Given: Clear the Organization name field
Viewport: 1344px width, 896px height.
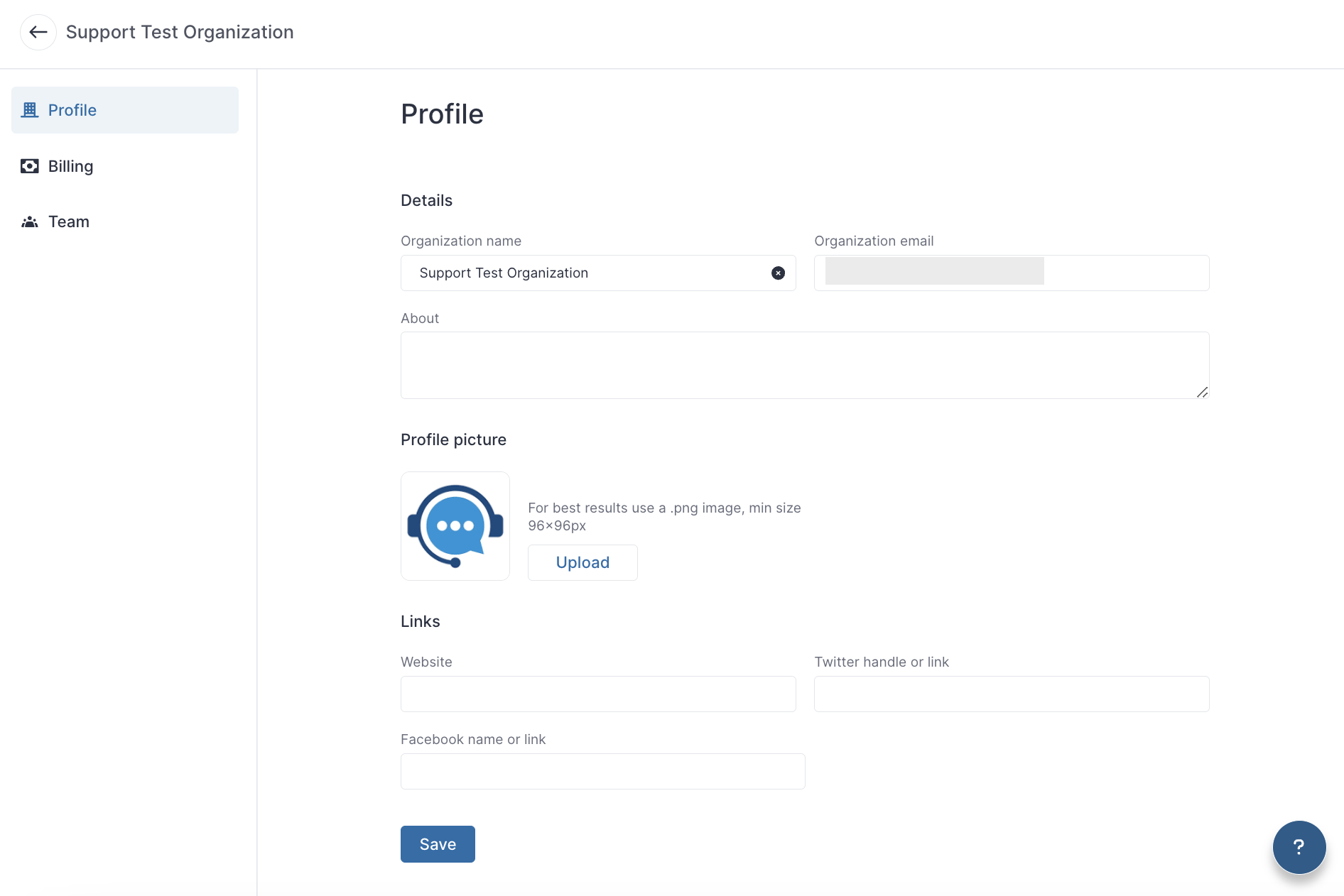Looking at the screenshot, I should click(779, 273).
